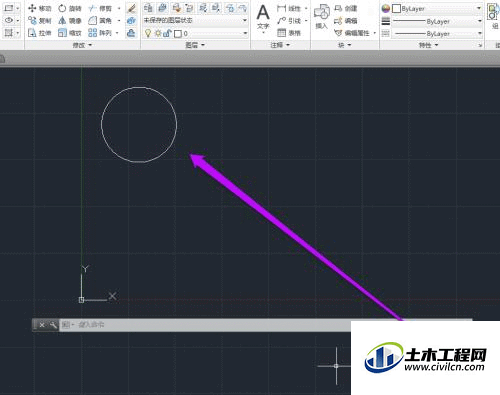Click the Layer Off icon

click(x=243, y=8)
